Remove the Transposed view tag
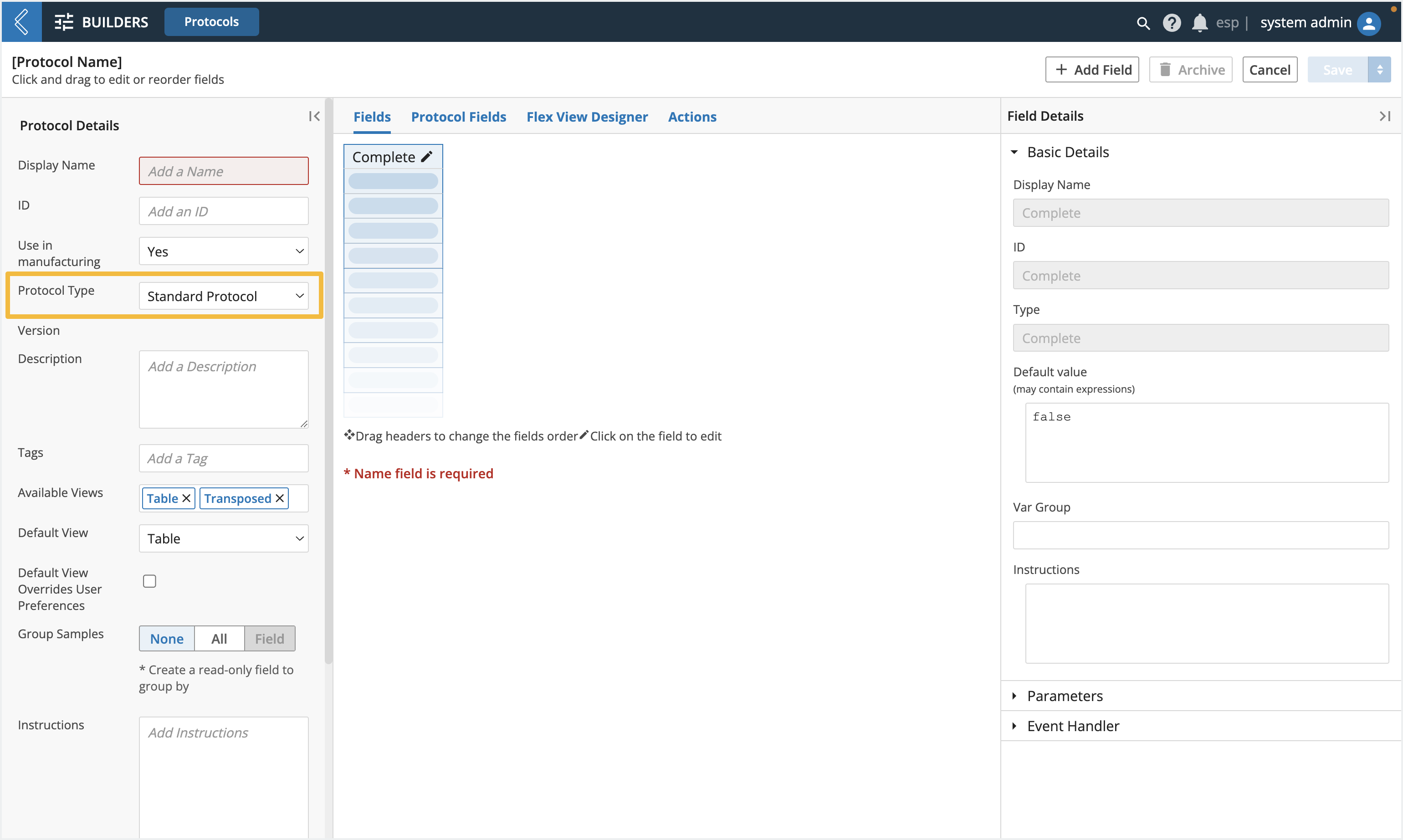Viewport: 1403px width, 840px height. (280, 498)
